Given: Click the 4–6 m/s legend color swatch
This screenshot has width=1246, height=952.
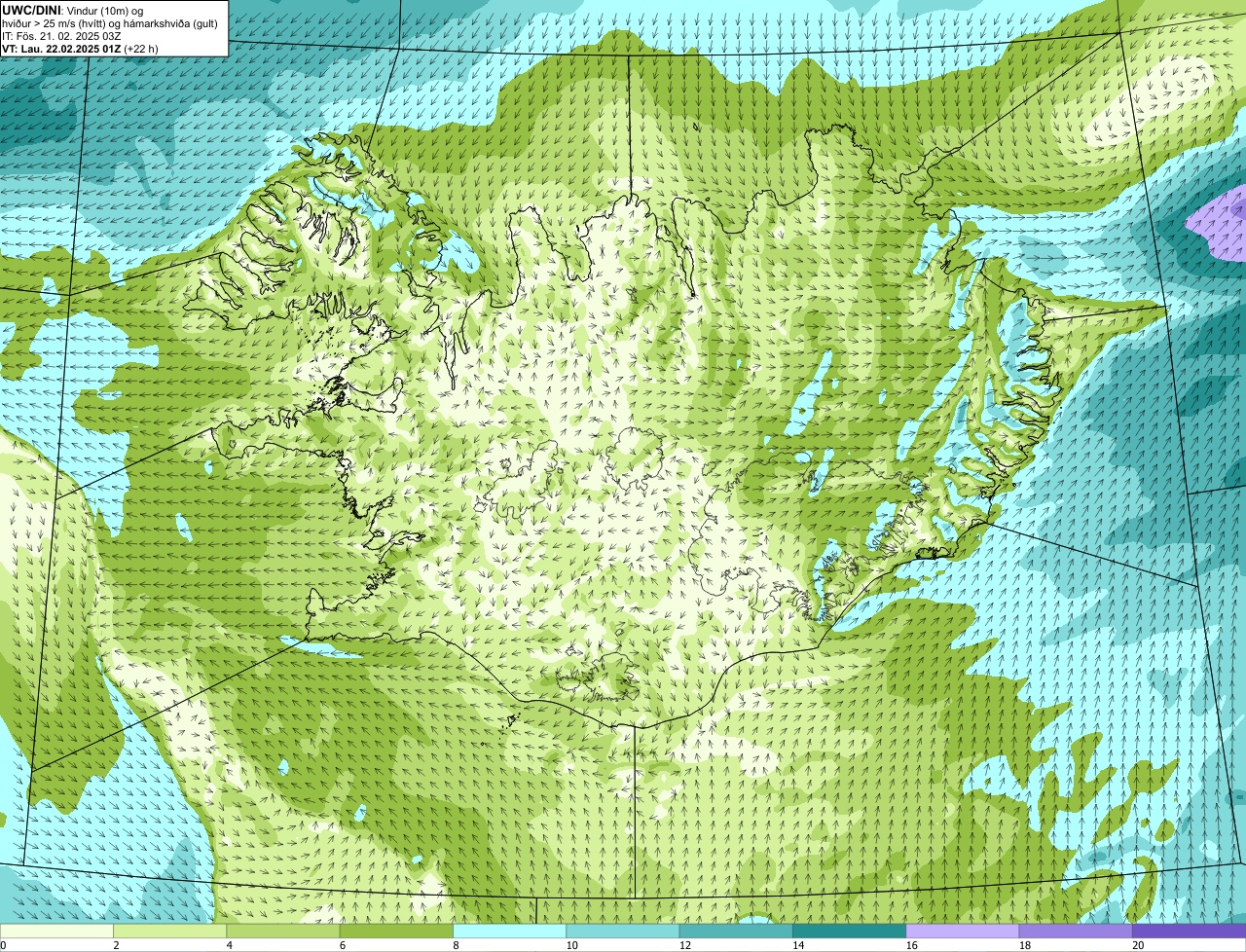Looking at the screenshot, I should click(284, 931).
